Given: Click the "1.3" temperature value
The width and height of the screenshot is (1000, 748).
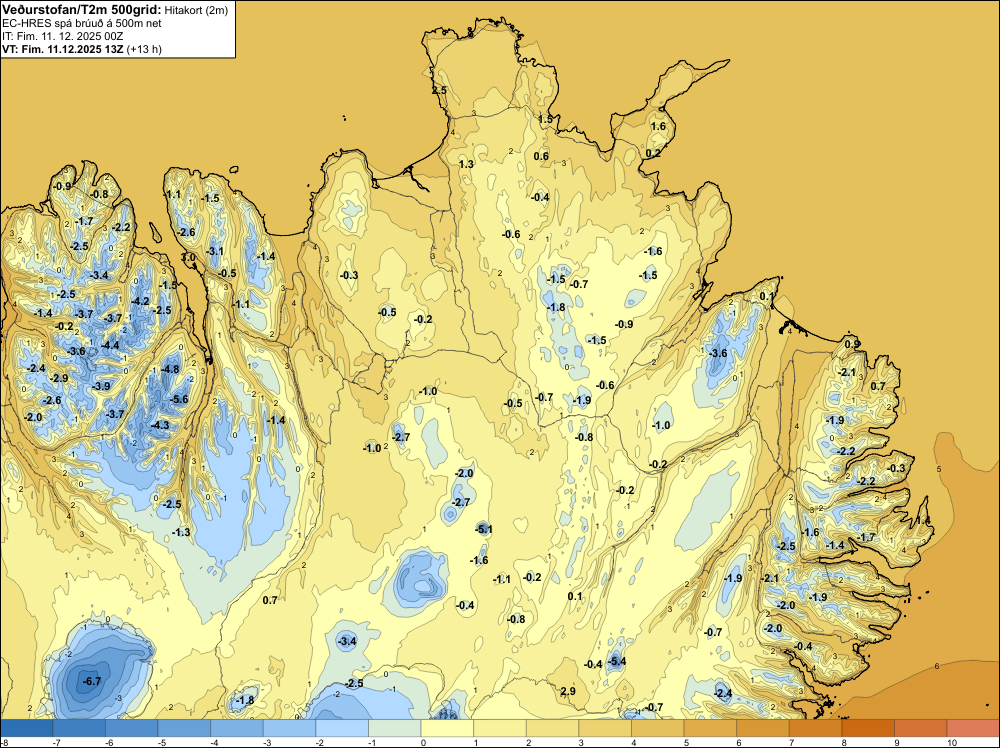Looking at the screenshot, I should pyautogui.click(x=466, y=164).
